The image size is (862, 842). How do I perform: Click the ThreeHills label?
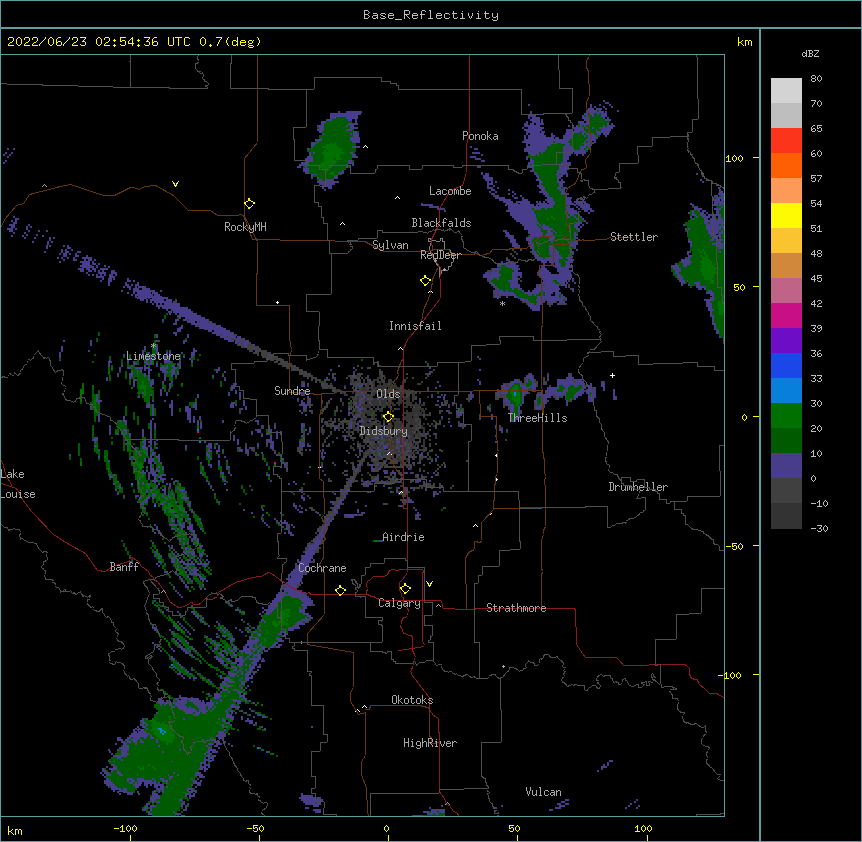[538, 418]
